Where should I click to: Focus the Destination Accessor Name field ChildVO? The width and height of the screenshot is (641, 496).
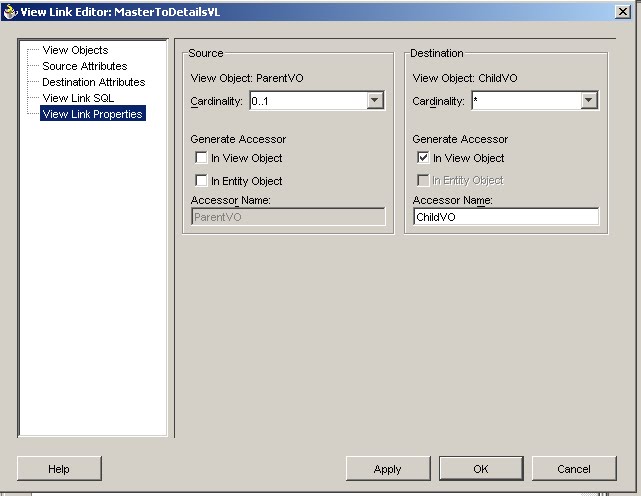506,217
